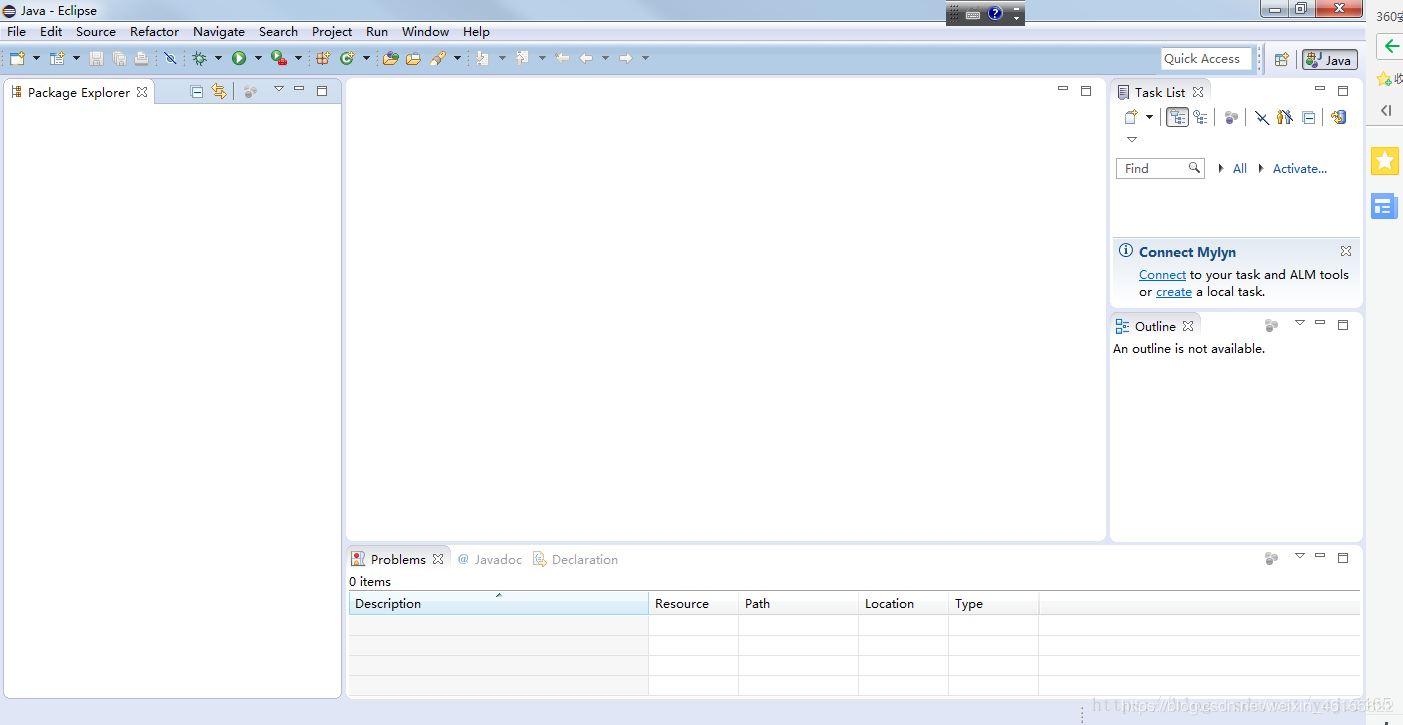Open the New dropdown arrow on toolbar
1403x725 pixels.
pyautogui.click(x=37, y=57)
